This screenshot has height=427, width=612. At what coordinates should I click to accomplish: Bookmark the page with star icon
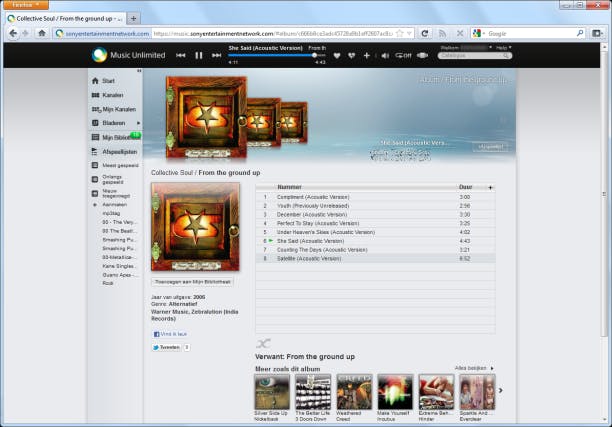coord(399,34)
